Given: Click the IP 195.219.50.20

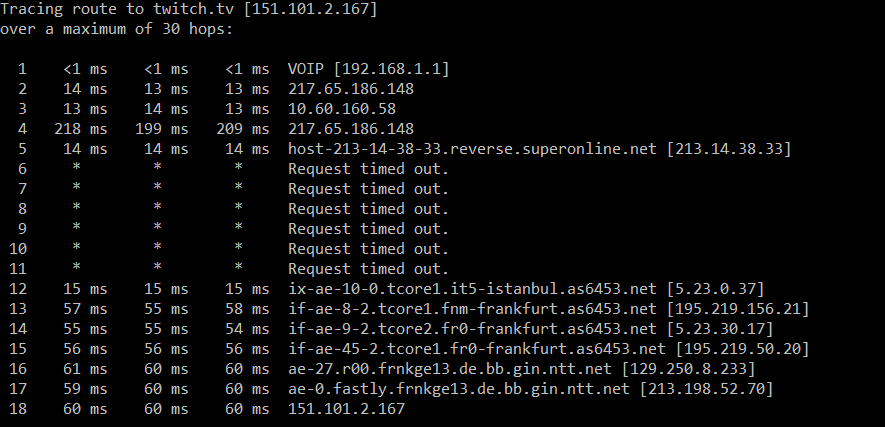Looking at the screenshot, I should (743, 349).
